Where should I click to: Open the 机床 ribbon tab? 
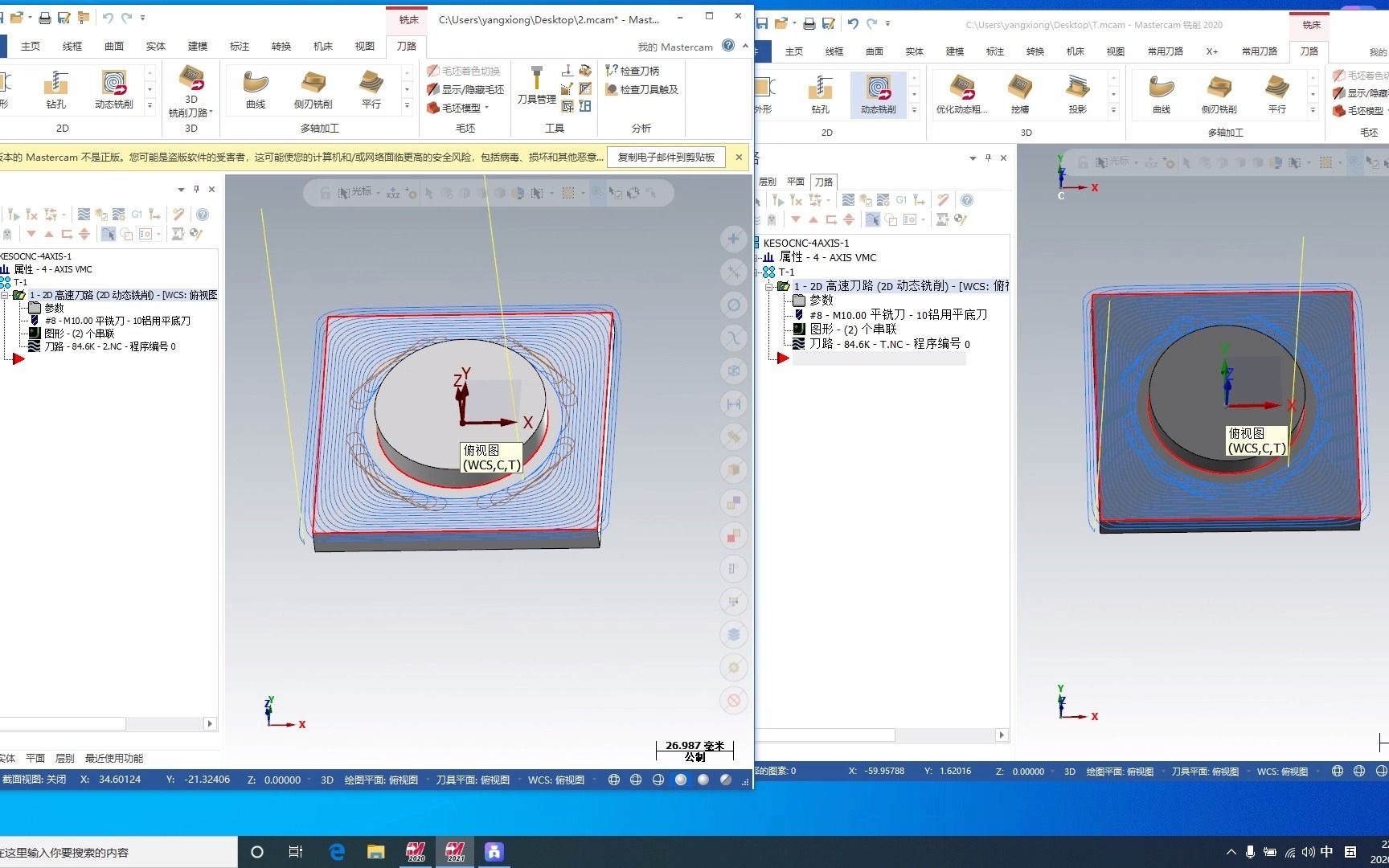(322, 47)
